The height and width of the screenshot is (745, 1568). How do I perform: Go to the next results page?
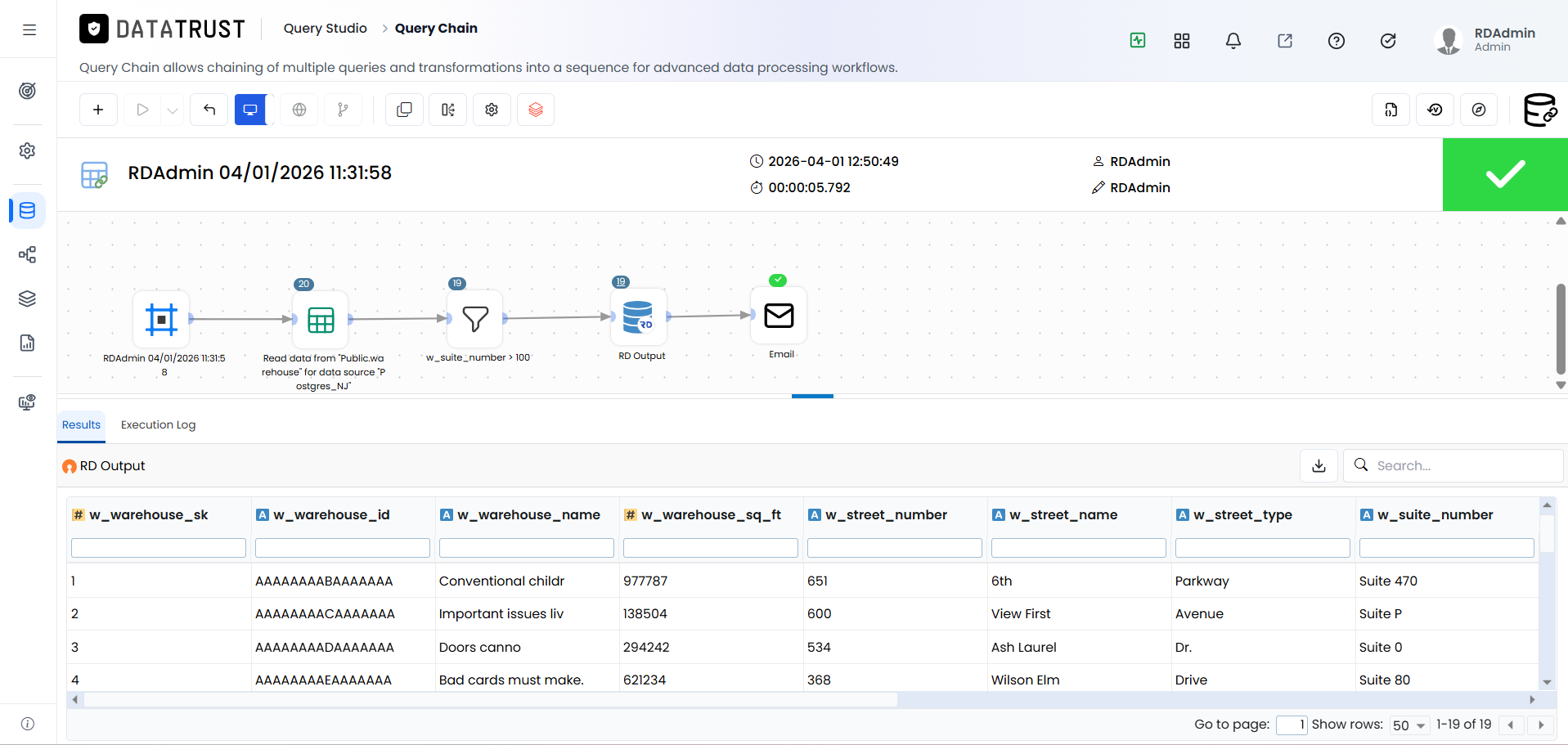pyautogui.click(x=1541, y=725)
